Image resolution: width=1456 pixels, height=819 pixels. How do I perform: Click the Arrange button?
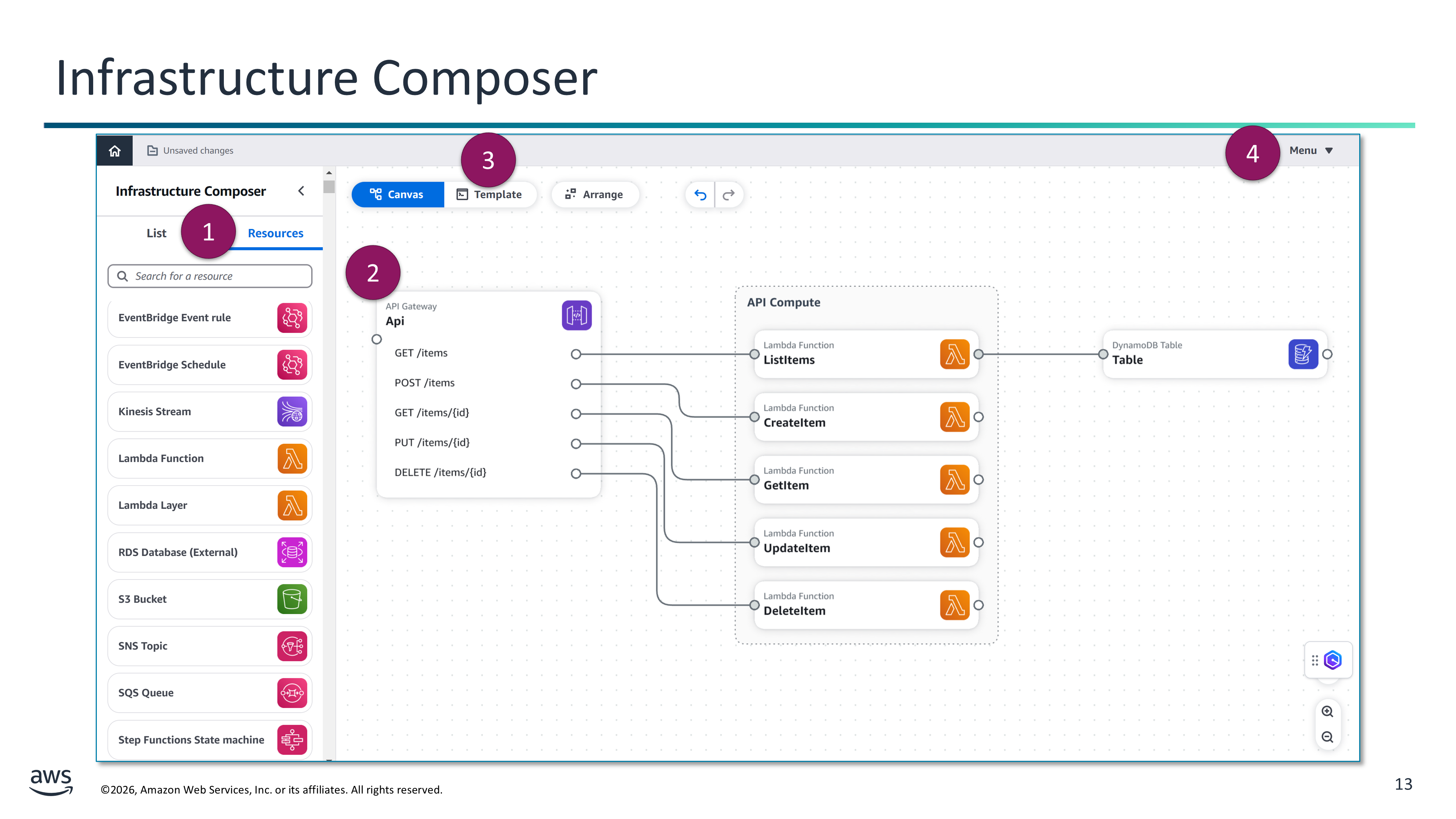(x=595, y=194)
